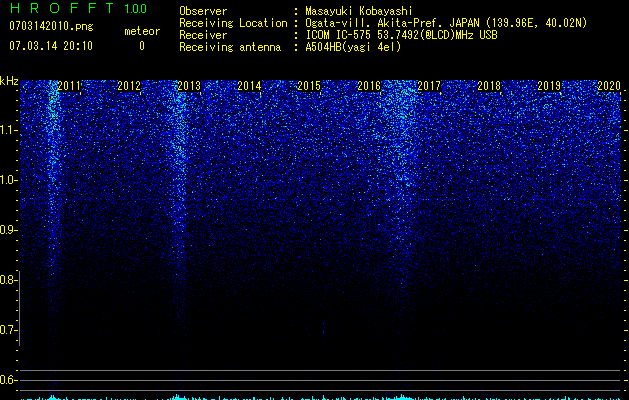Viewport: 629px width, 400px height.
Task: Click the 0.9 kHz axis label
Action: [x=8, y=230]
